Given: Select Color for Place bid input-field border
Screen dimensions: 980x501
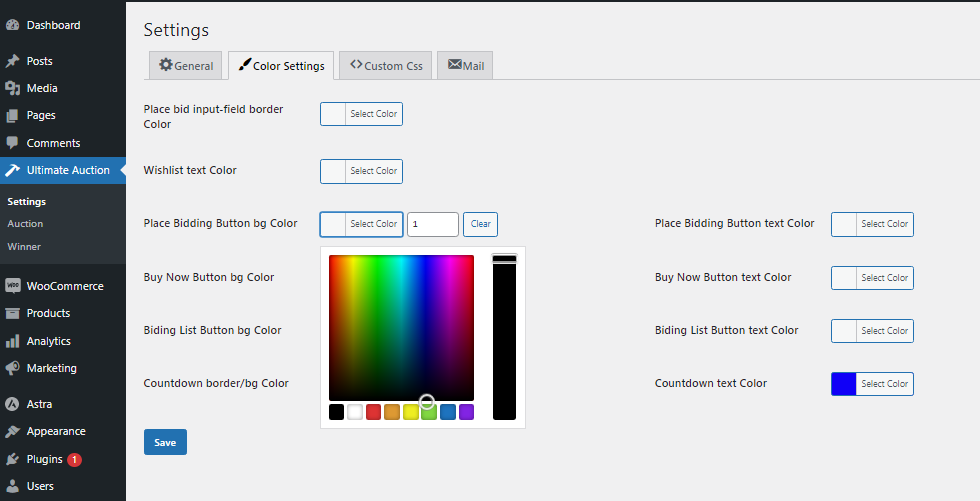Looking at the screenshot, I should [x=361, y=114].
